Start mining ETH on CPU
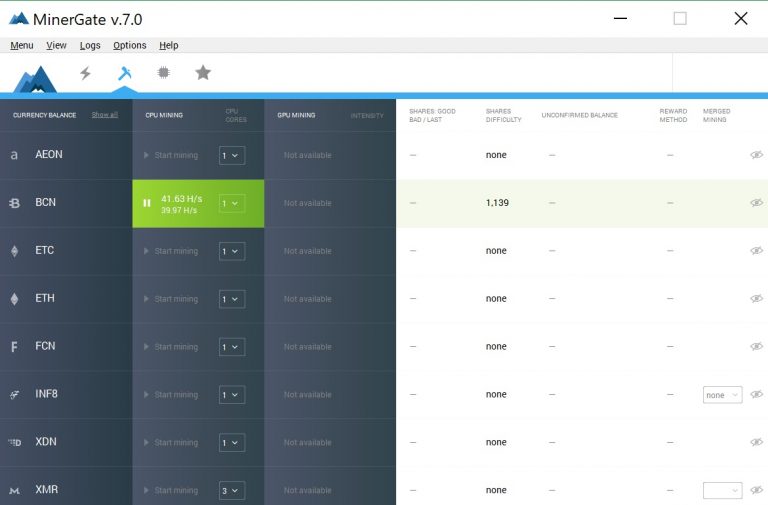The image size is (768, 505). [171, 299]
